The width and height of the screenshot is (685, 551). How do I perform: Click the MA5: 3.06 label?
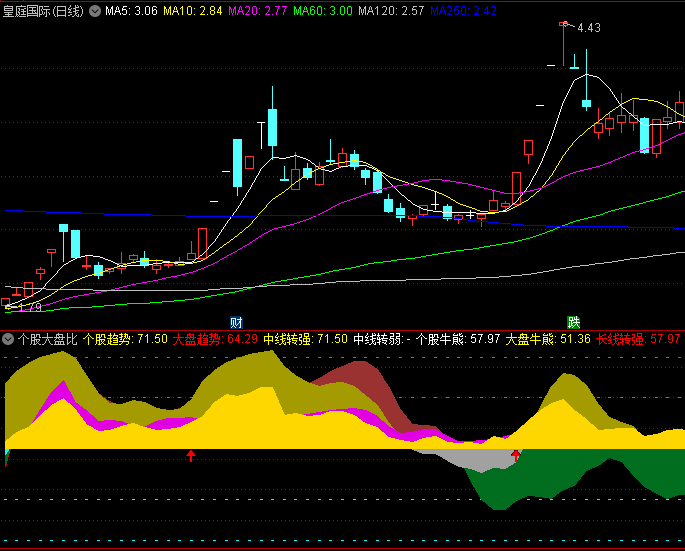pyautogui.click(x=131, y=11)
